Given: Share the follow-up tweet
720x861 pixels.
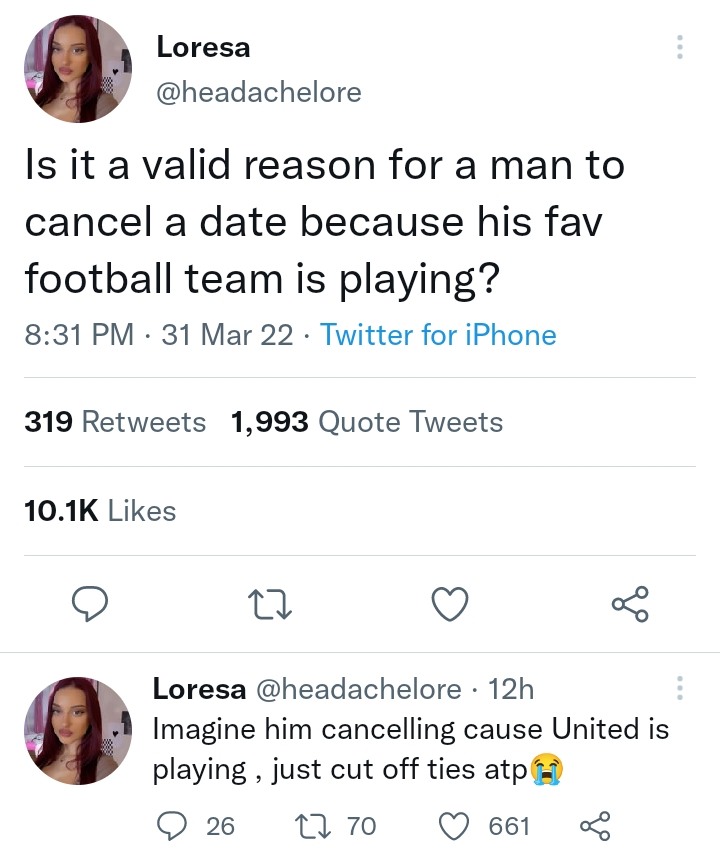Looking at the screenshot, I should pyautogui.click(x=594, y=825).
